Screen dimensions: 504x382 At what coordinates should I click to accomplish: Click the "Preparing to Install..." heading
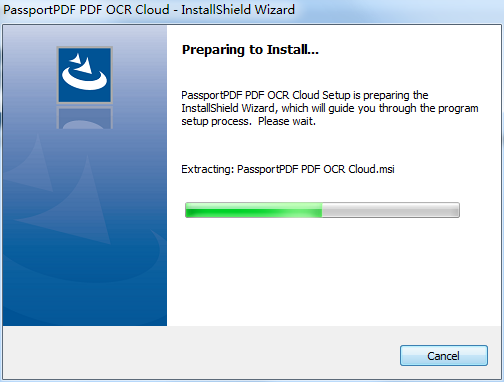250,50
